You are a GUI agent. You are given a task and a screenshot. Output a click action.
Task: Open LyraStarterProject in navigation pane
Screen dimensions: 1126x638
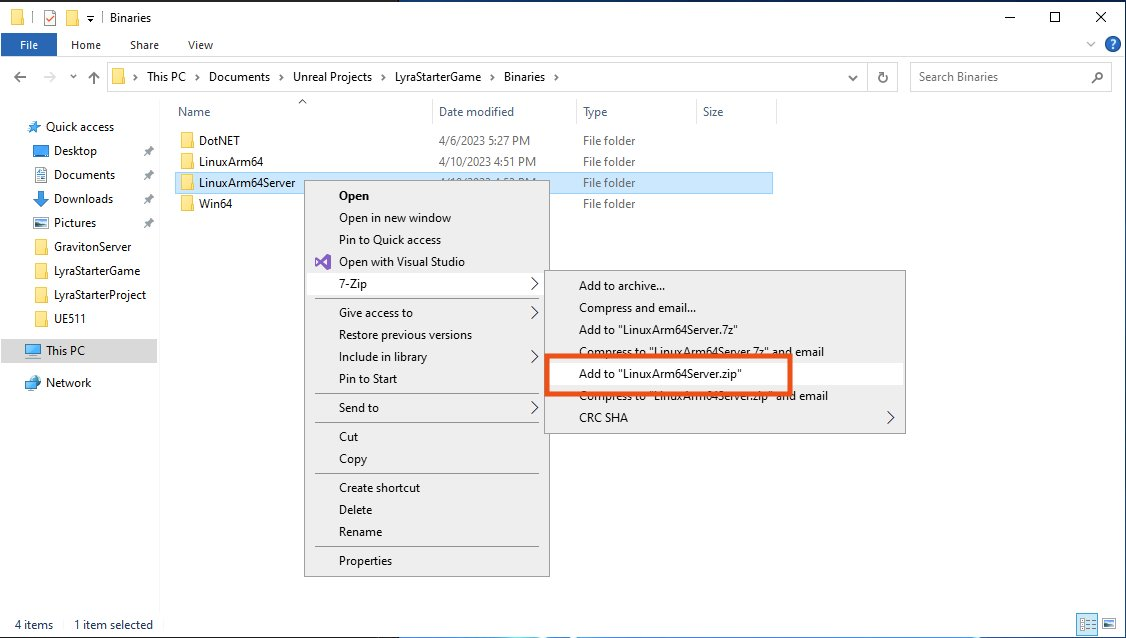[x=100, y=295]
